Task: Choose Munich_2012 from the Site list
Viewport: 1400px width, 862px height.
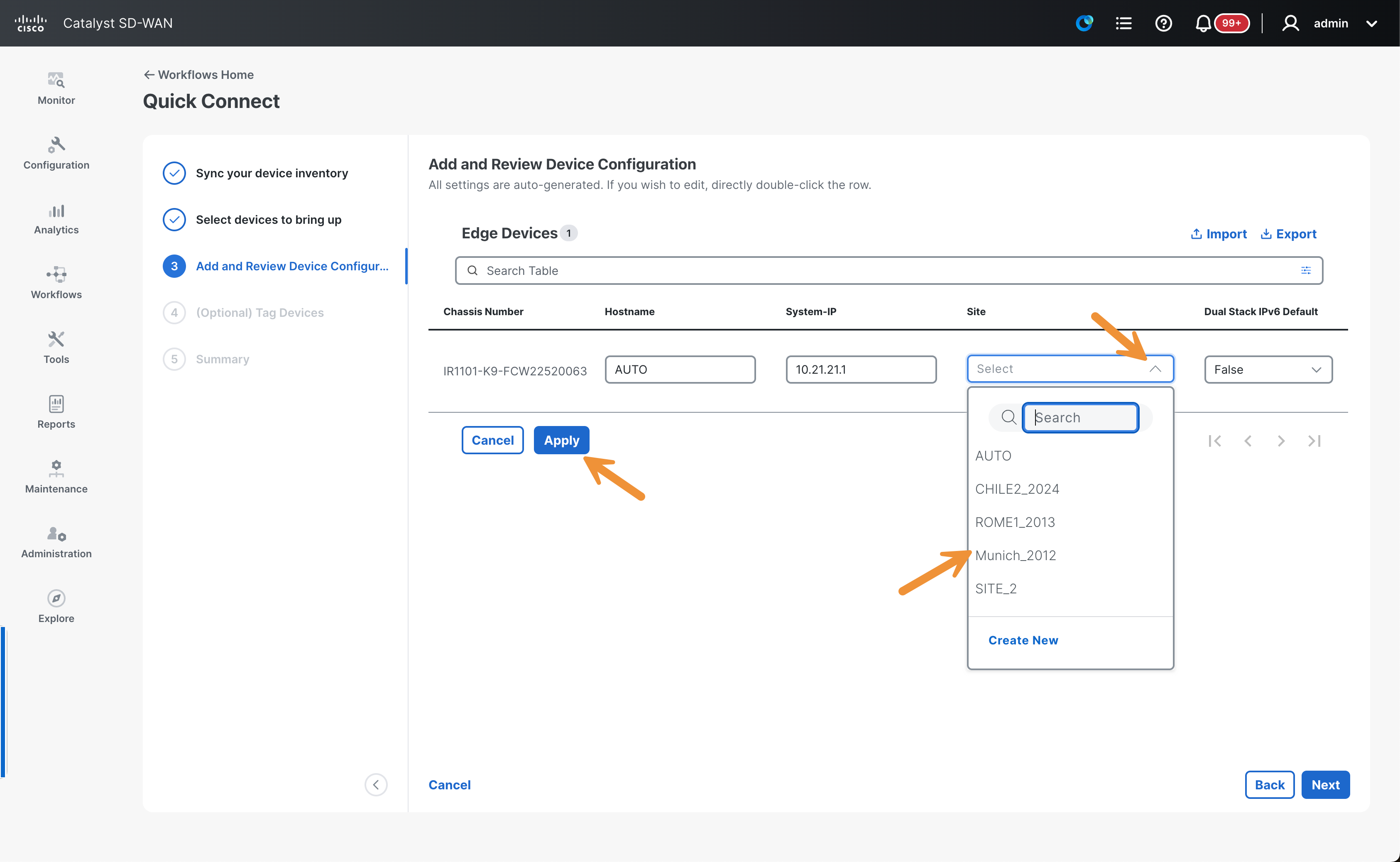Action: tap(1015, 555)
